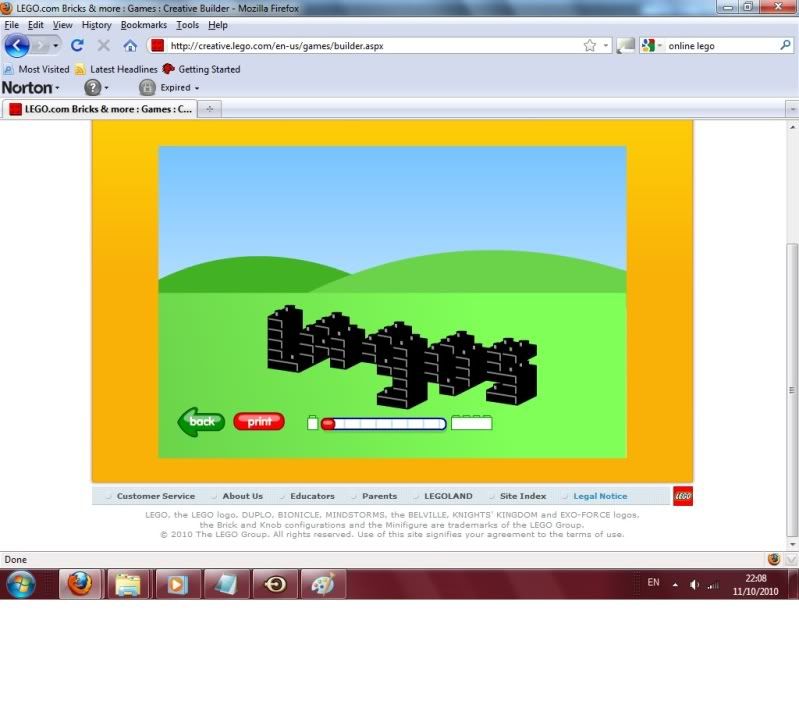The height and width of the screenshot is (726, 799).
Task: List all tabs using tab bar arrow
Action: point(792,109)
